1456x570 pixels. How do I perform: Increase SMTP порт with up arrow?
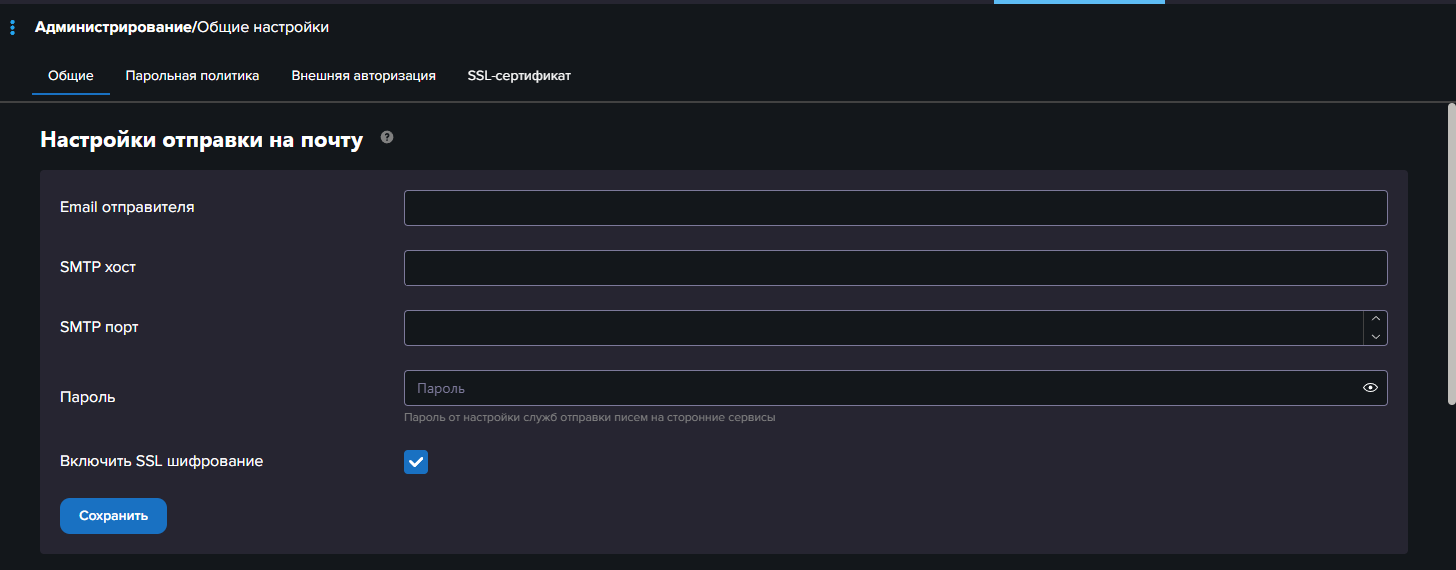pos(1376,319)
